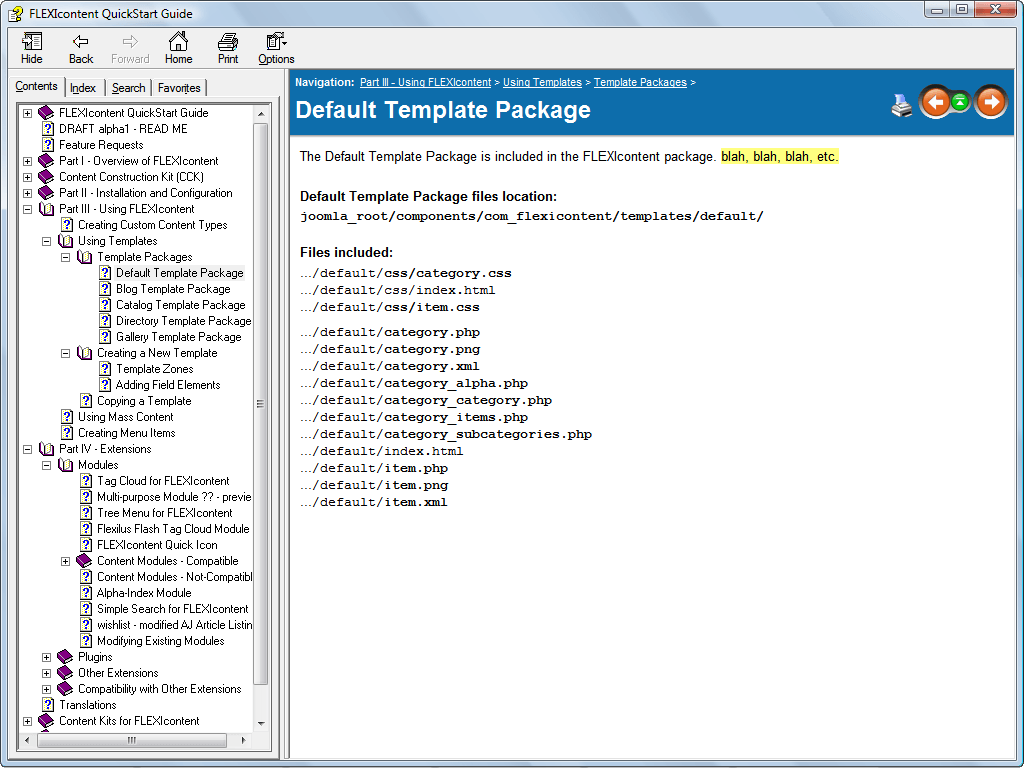
Task: Open Using Templates breadcrumb link
Action: tap(542, 82)
